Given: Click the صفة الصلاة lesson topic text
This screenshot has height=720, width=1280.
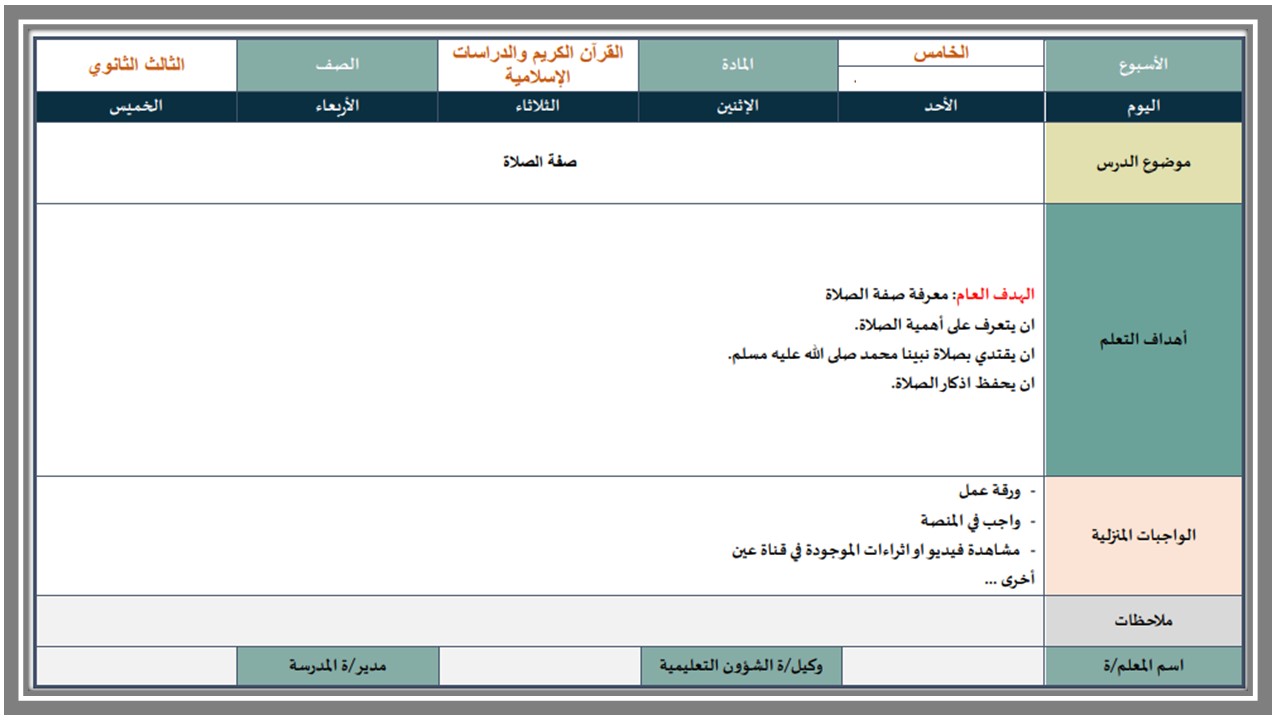Looking at the screenshot, I should point(541,162).
